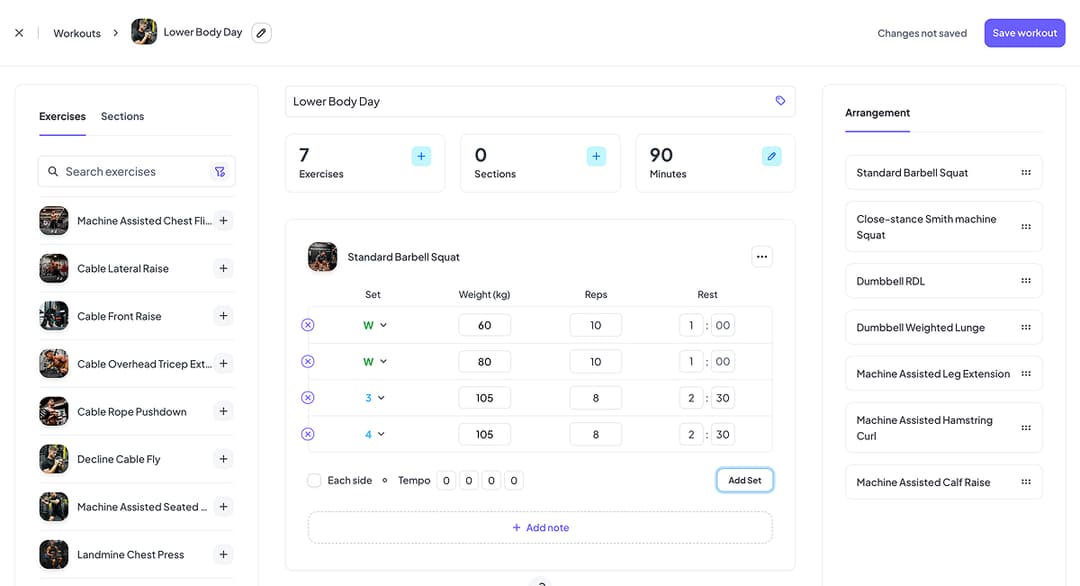Click the pencil icon beside Lower Body Day title

pos(261,32)
